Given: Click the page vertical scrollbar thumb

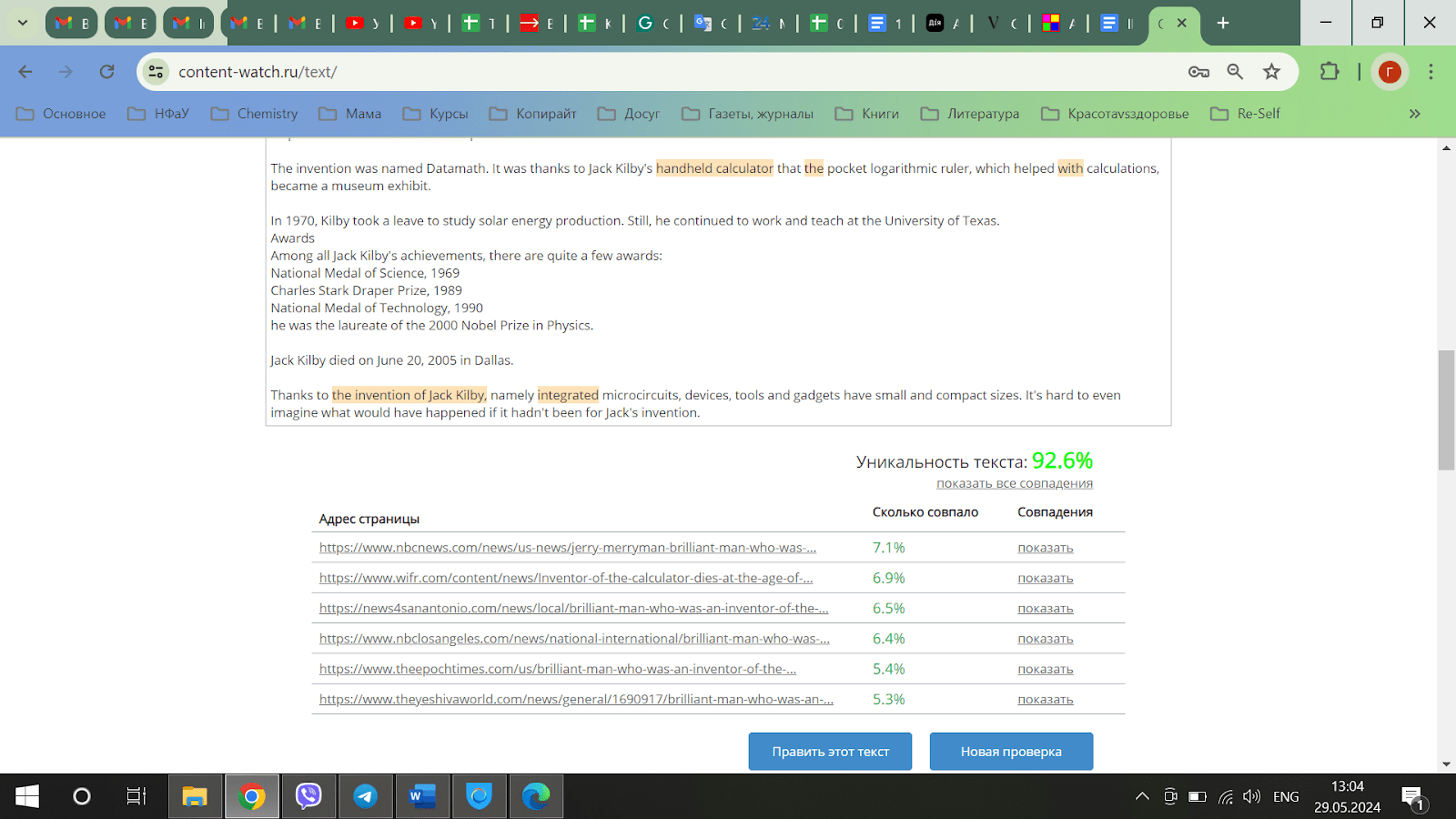Looking at the screenshot, I should coord(1446,409).
